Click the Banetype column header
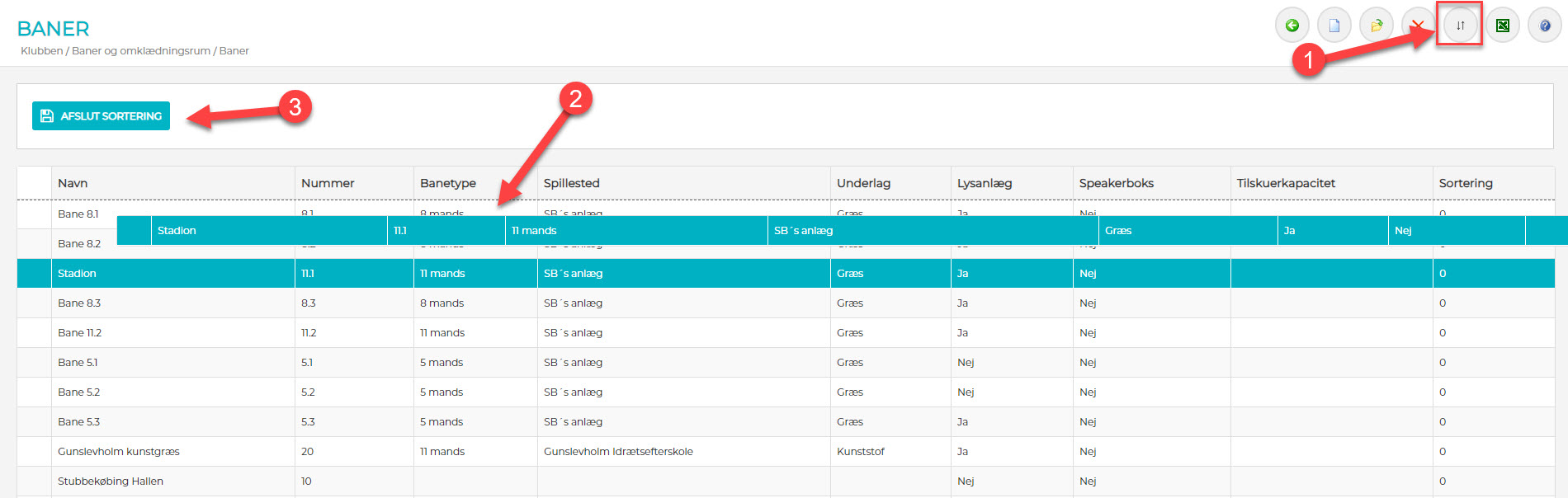The image size is (1568, 498). [x=447, y=183]
